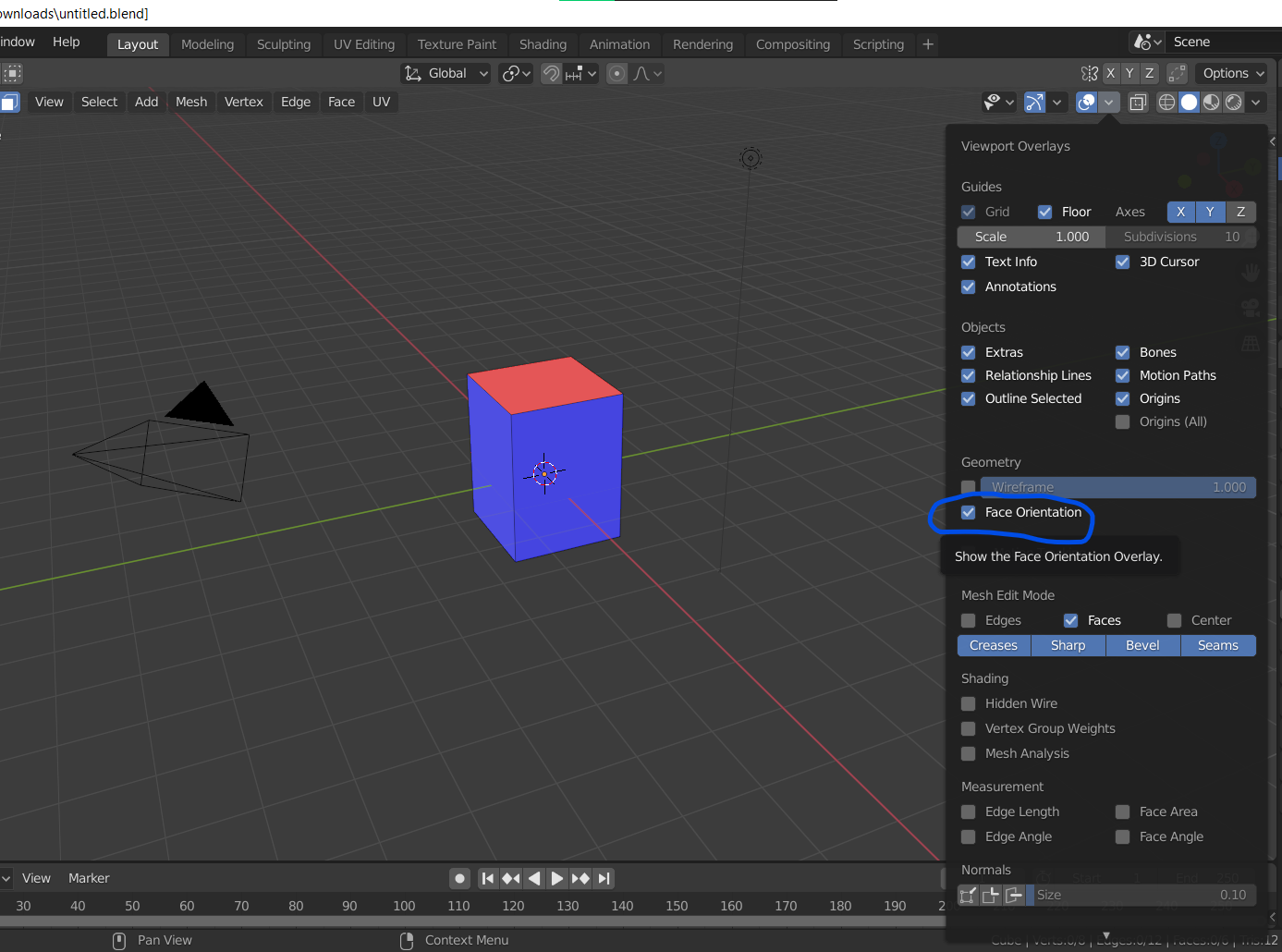Open the Mesh menu
The height and width of the screenshot is (952, 1282).
point(191,102)
